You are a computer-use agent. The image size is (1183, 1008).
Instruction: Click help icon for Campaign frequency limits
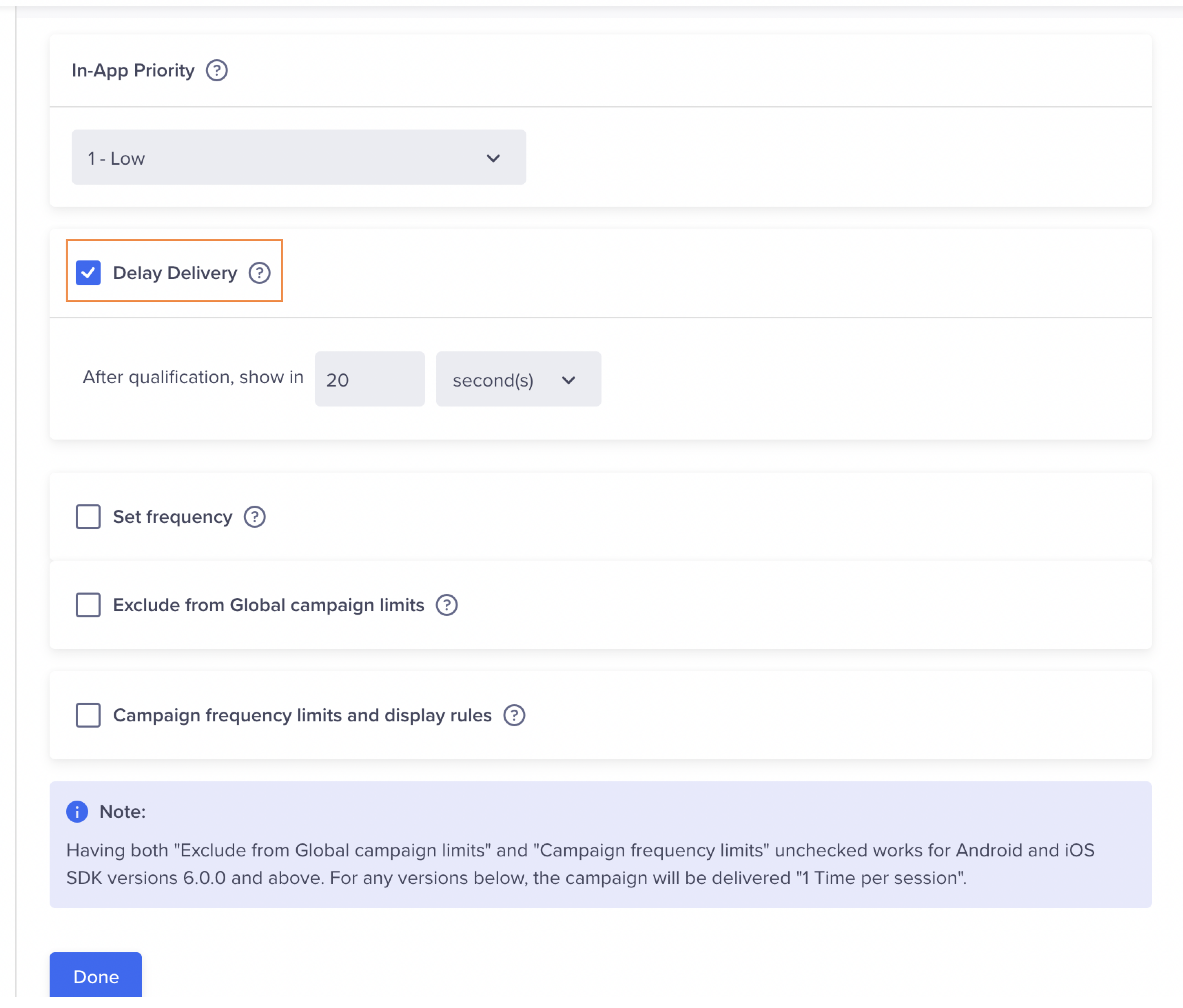pos(514,715)
